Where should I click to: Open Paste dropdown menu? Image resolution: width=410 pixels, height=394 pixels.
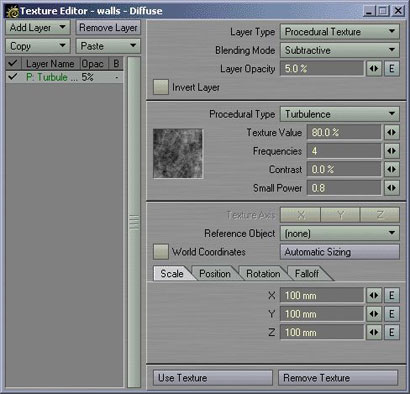tap(108, 46)
